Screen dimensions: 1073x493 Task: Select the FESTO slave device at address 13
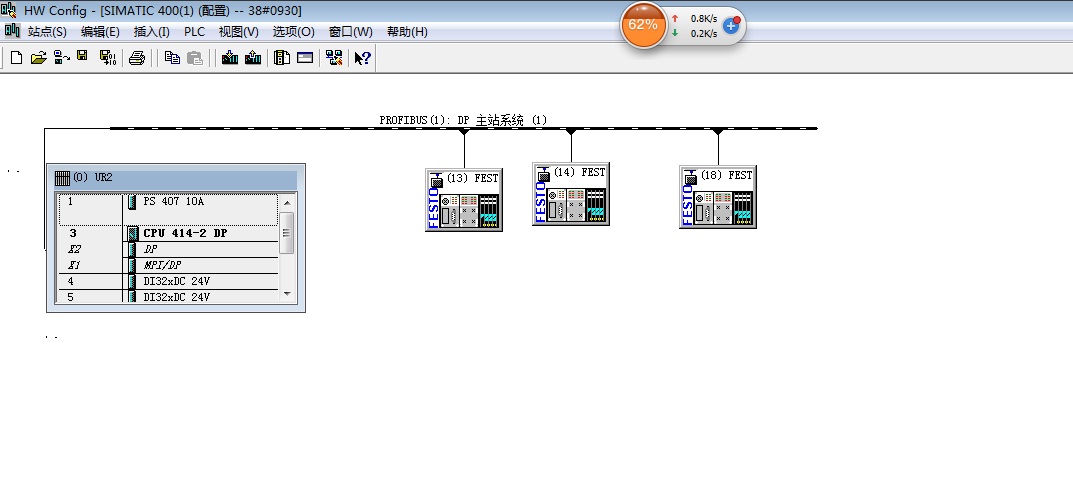pos(464,199)
